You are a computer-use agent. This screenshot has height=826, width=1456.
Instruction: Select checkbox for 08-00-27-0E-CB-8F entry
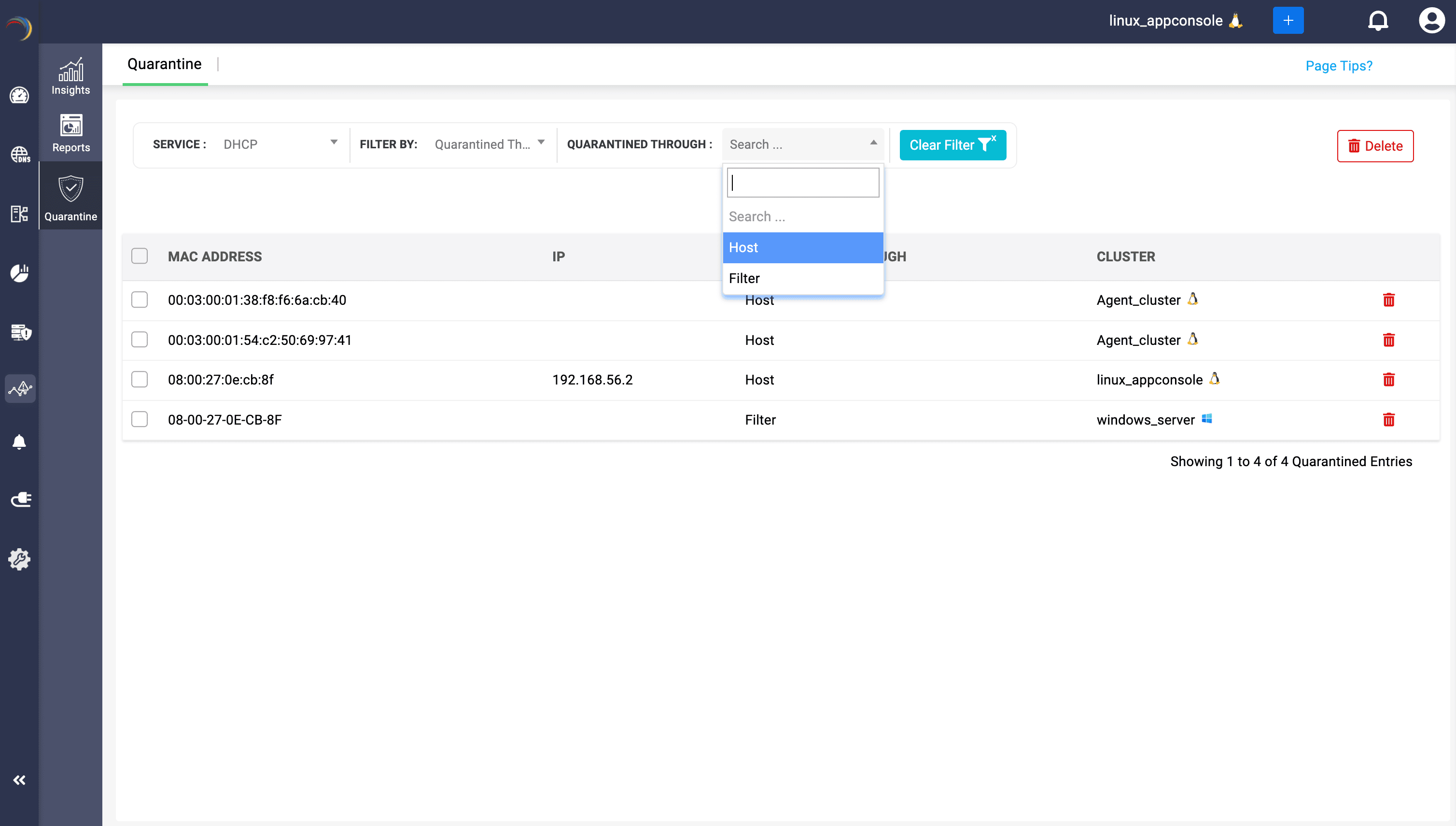point(140,420)
